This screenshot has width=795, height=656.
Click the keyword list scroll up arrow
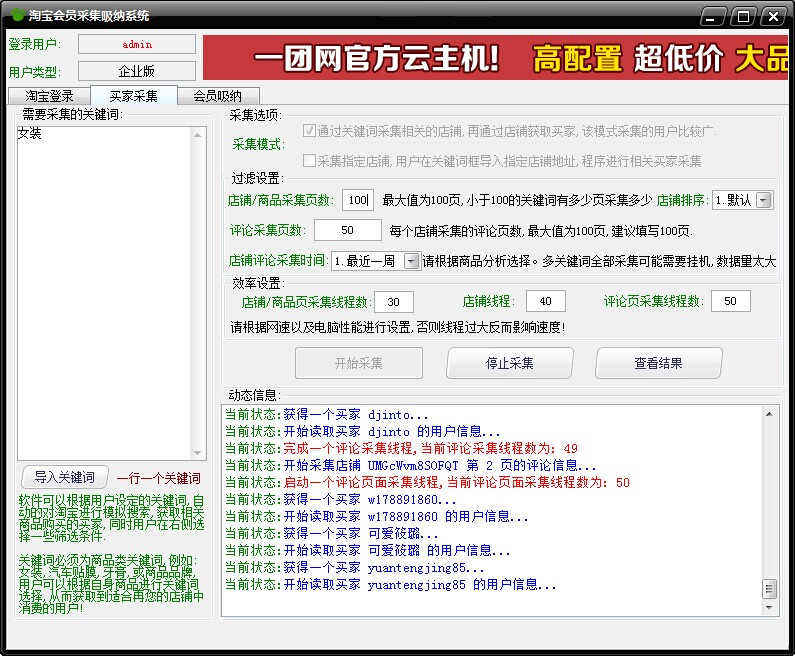[198, 135]
